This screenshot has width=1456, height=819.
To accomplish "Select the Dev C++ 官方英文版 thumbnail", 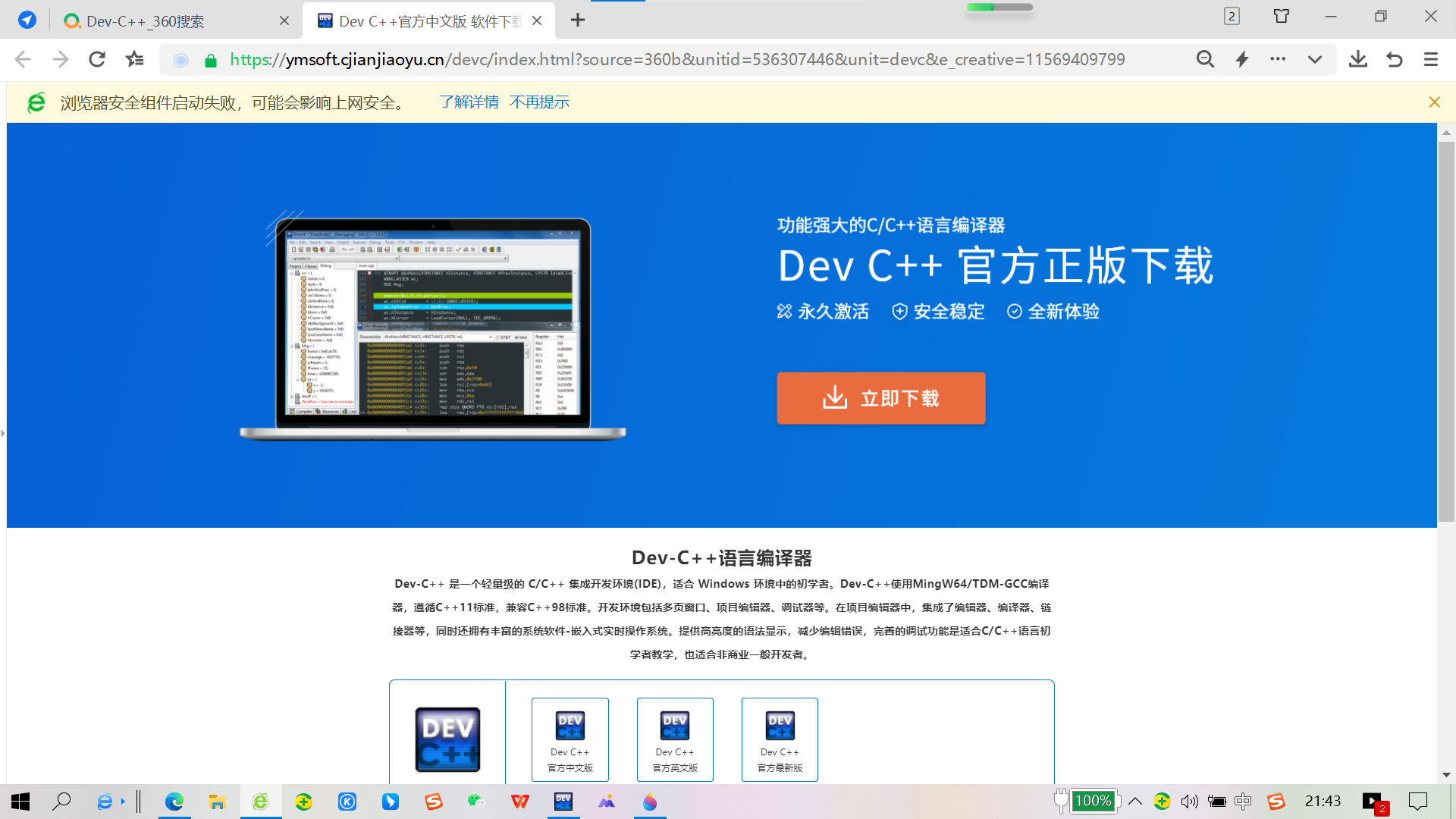I will tap(674, 739).
